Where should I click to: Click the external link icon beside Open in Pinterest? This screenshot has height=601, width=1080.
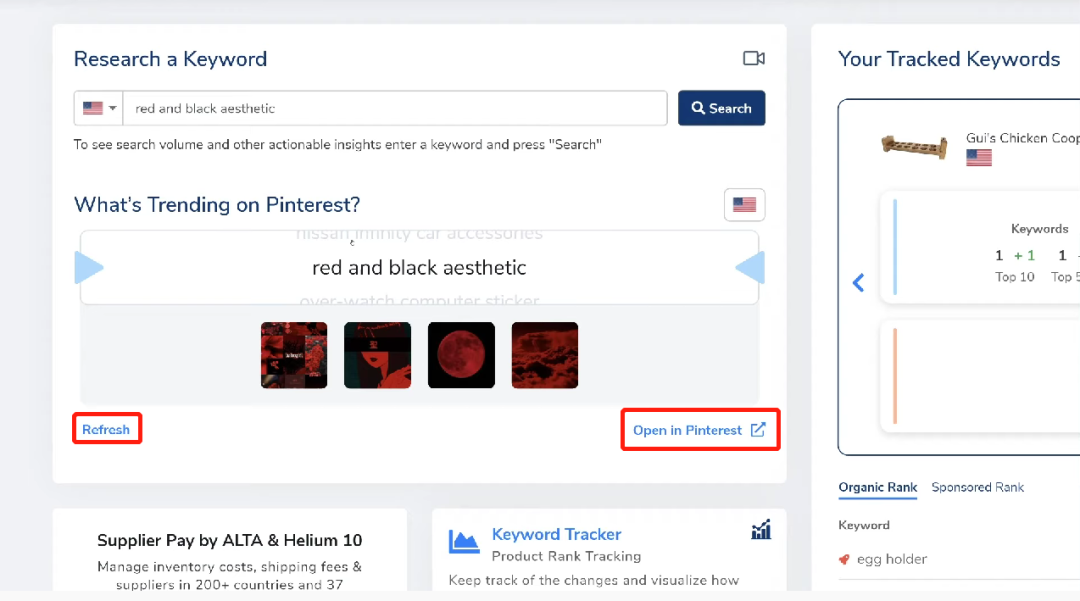pyautogui.click(x=758, y=430)
